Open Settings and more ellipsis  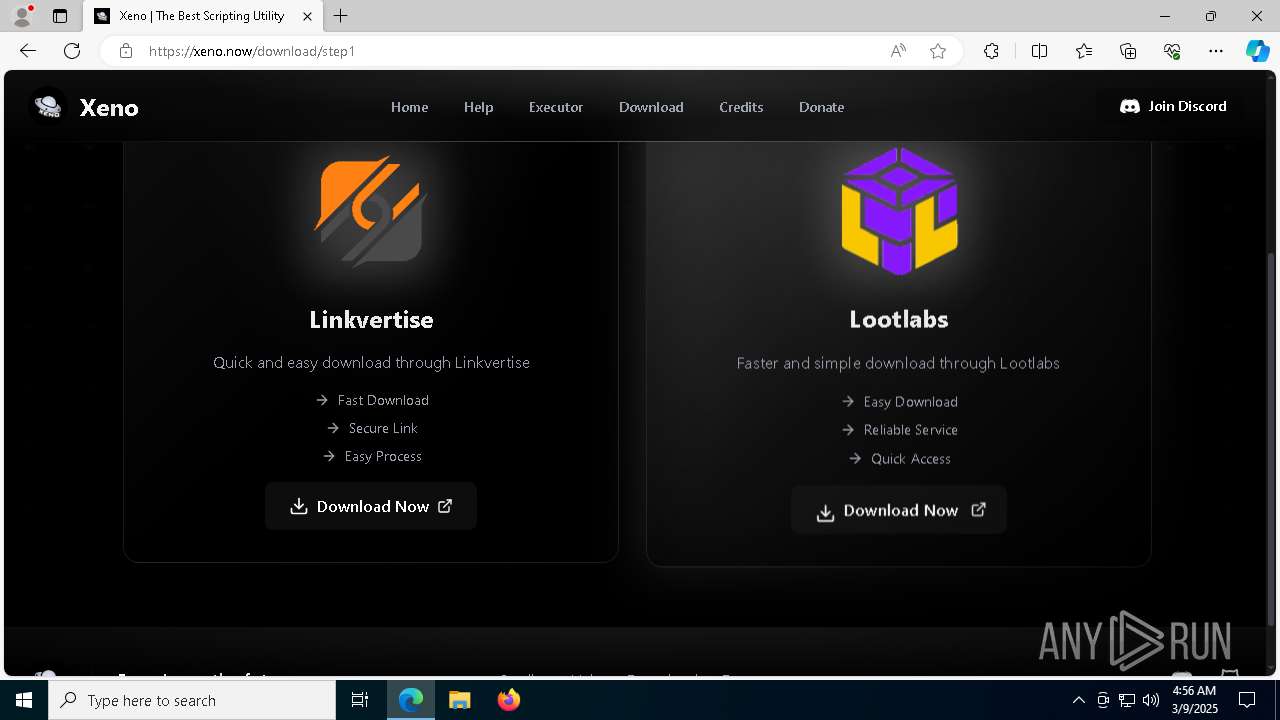[1216, 51]
